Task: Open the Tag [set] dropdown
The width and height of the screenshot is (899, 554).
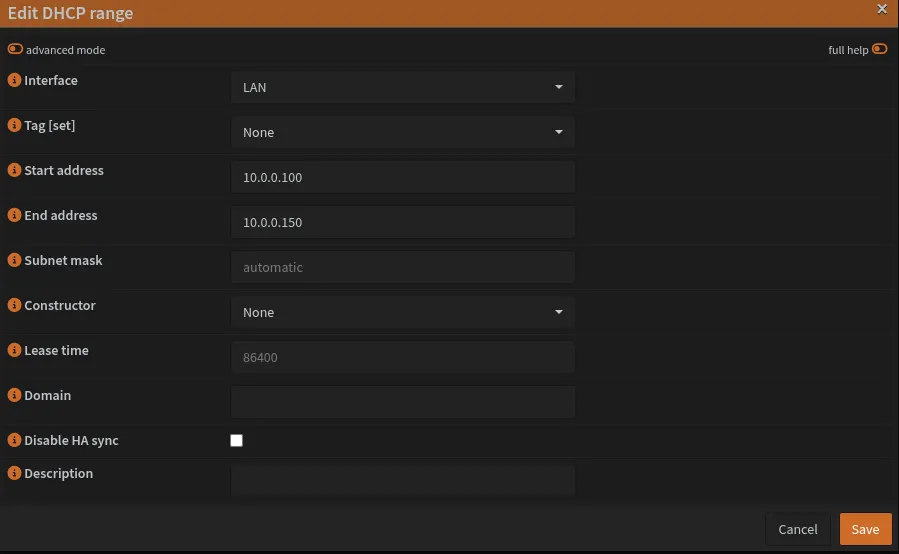Action: (x=402, y=132)
